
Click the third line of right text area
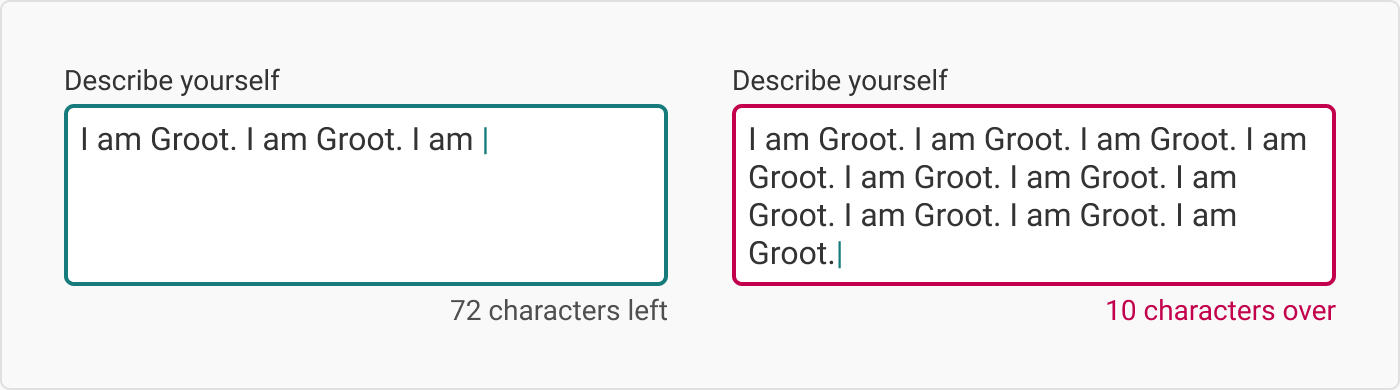point(993,216)
